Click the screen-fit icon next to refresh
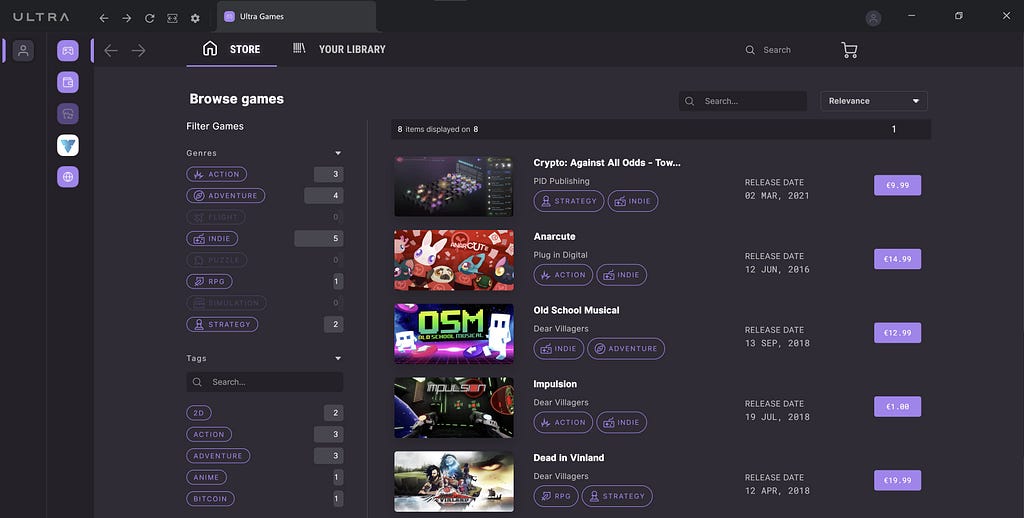This screenshot has width=1024, height=518. click(x=172, y=18)
